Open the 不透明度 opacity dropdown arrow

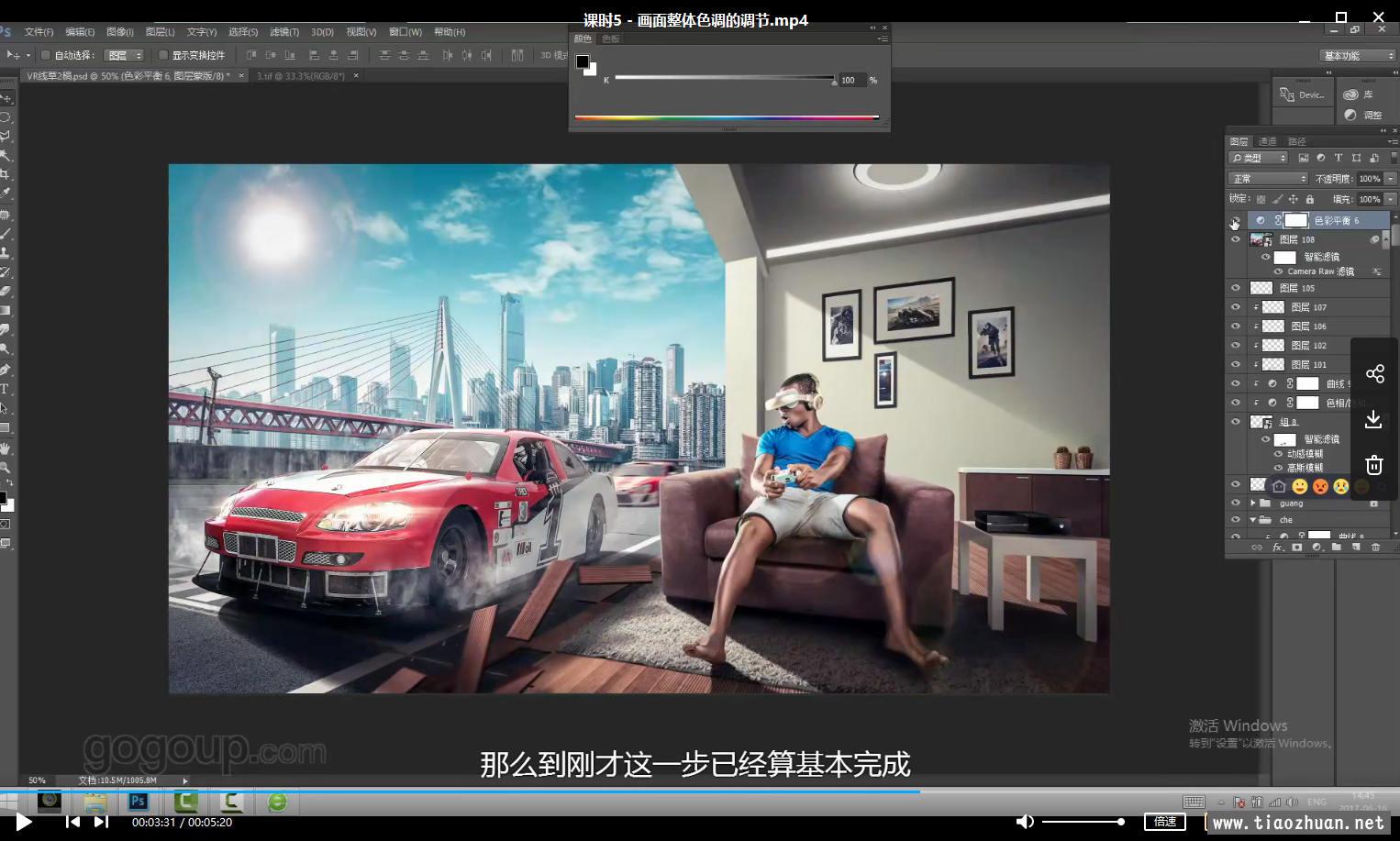tap(1390, 179)
